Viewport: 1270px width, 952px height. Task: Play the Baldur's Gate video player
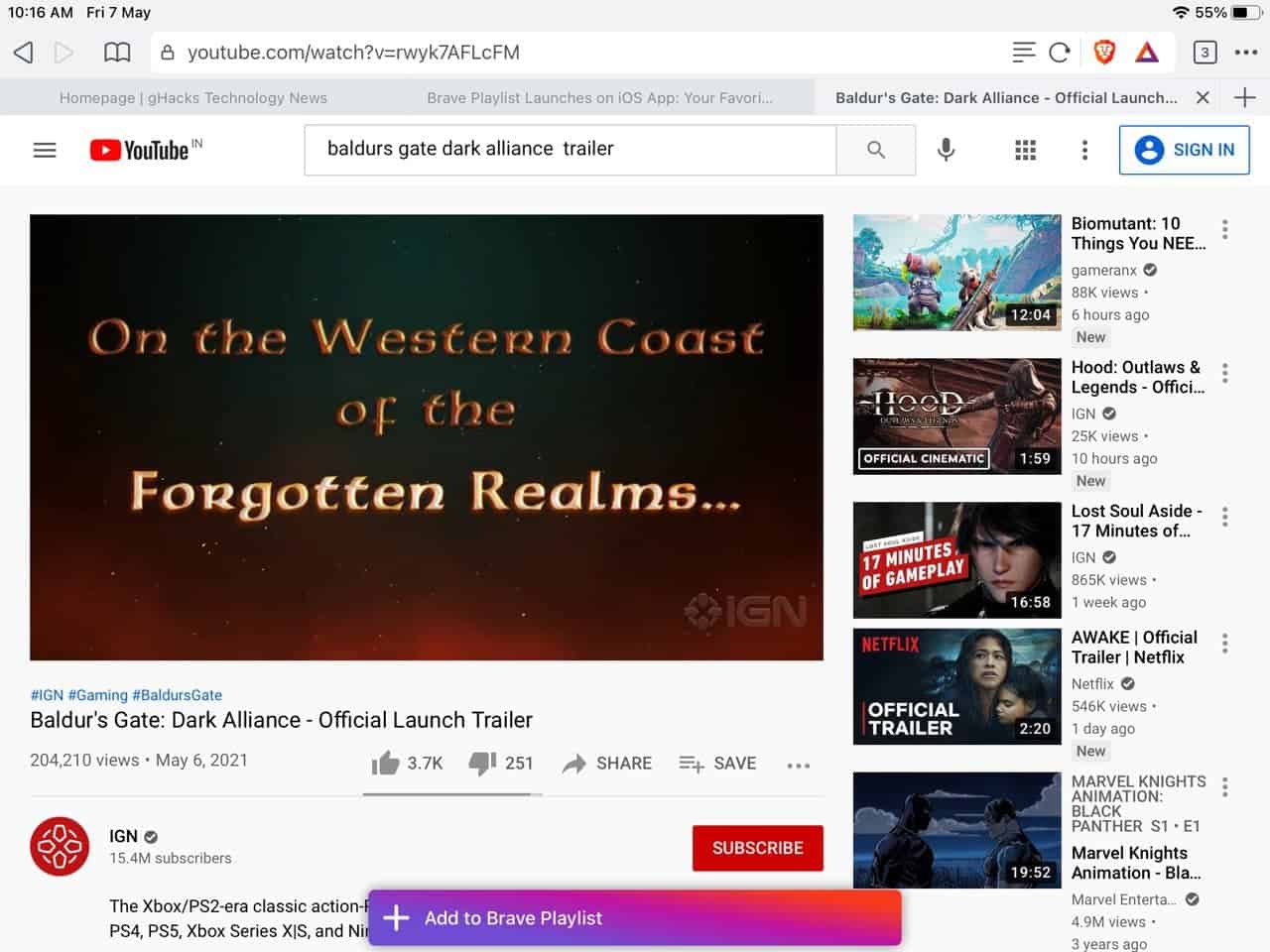tap(427, 437)
